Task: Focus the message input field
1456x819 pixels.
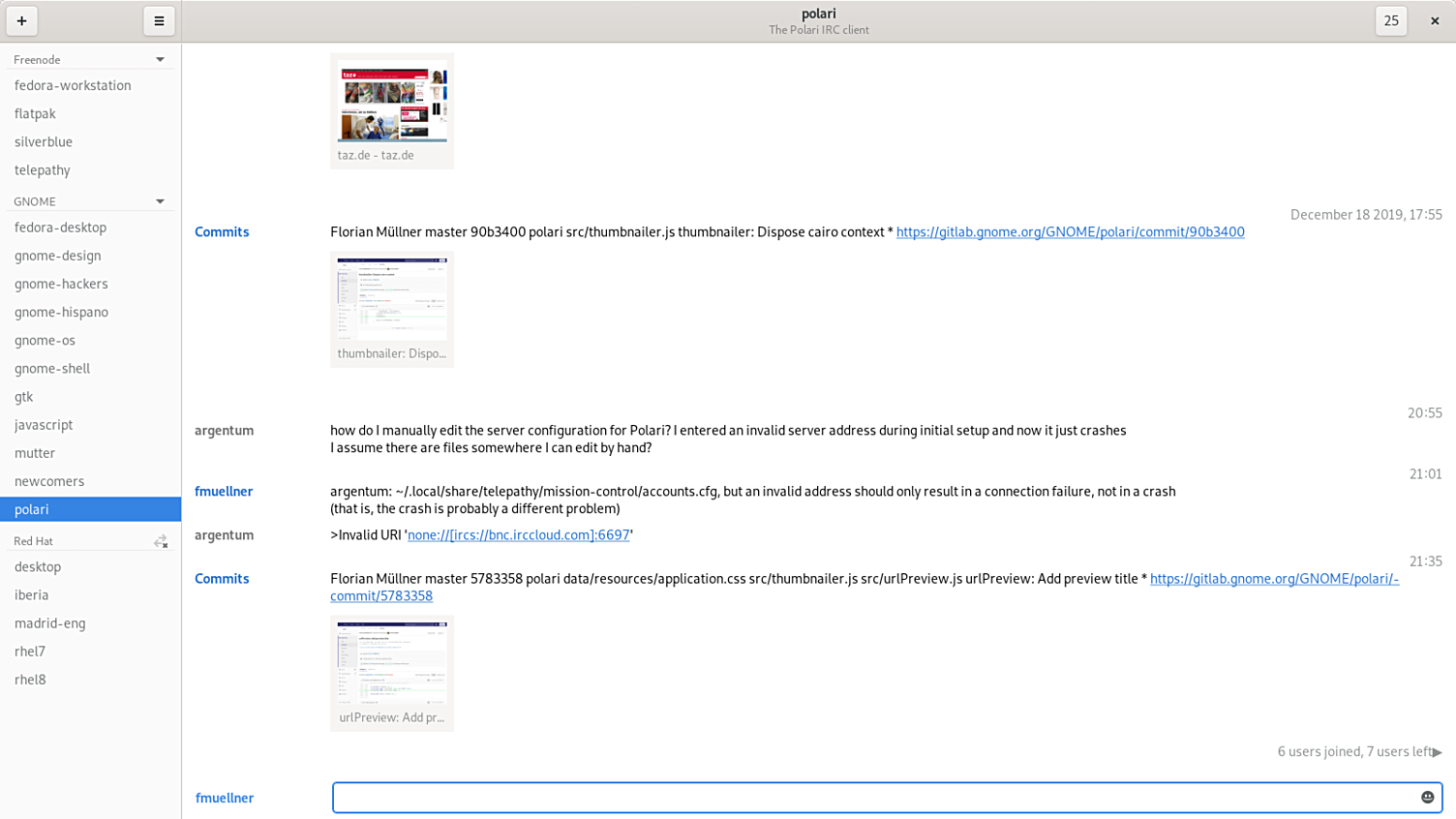Action: (871, 798)
